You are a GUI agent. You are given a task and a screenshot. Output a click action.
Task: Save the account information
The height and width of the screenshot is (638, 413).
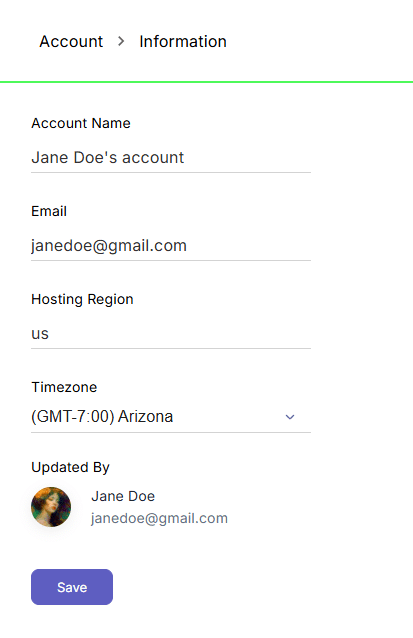pos(72,587)
